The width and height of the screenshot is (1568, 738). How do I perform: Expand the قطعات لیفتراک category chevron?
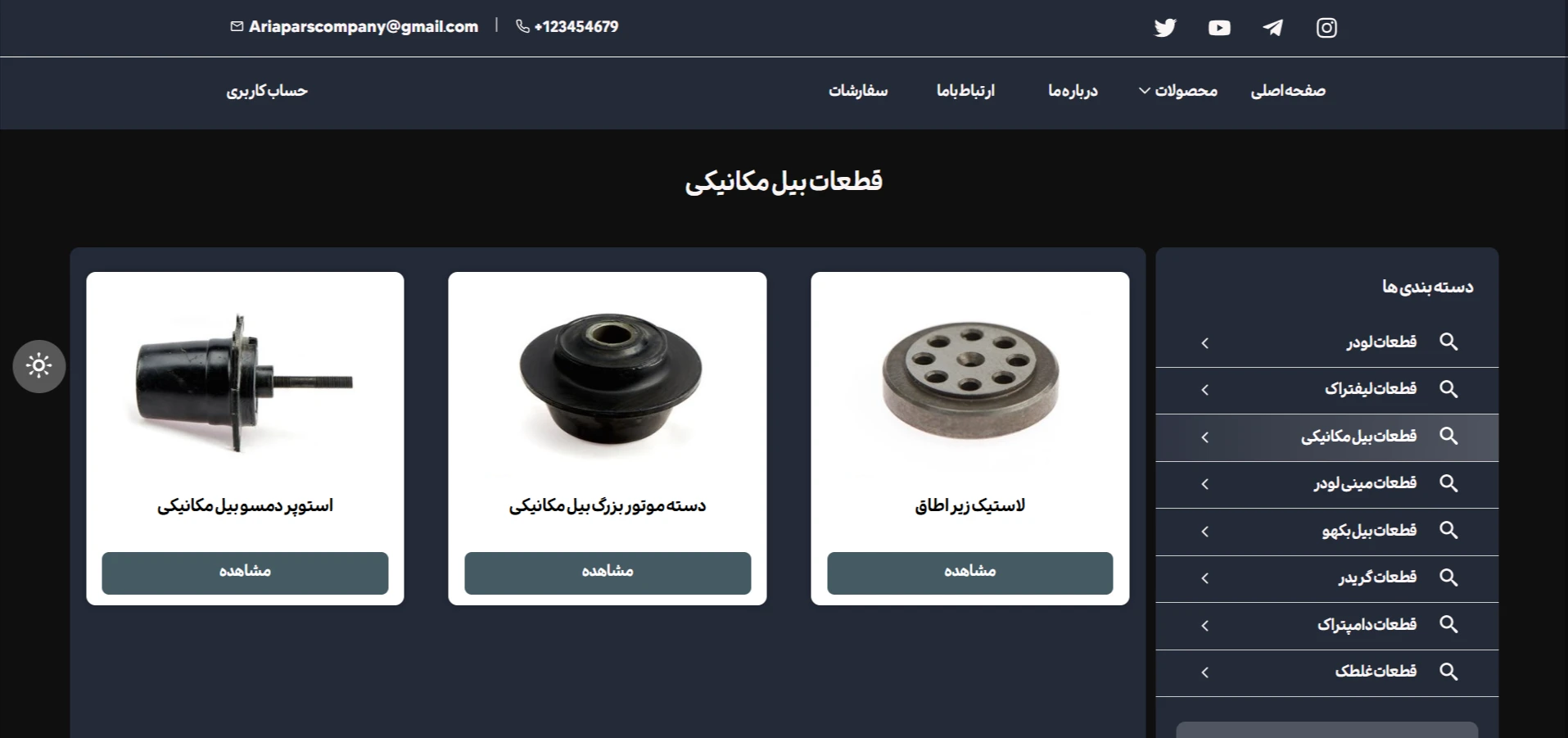[1204, 390]
